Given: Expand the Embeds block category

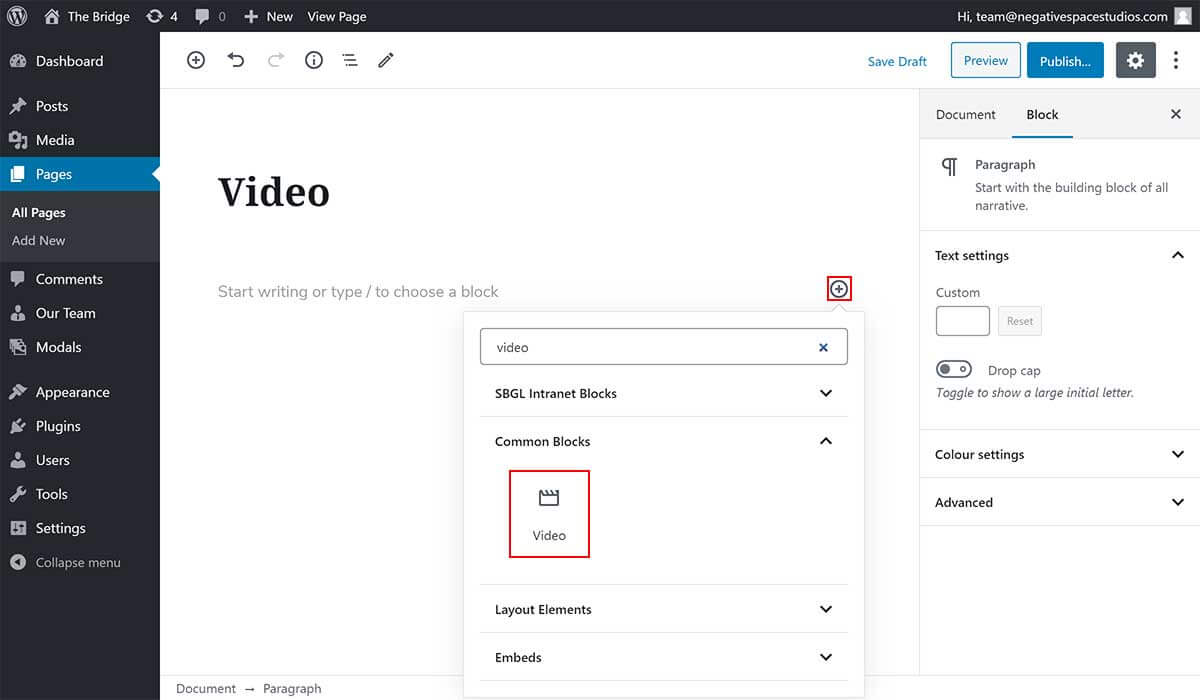Looking at the screenshot, I should pos(663,657).
